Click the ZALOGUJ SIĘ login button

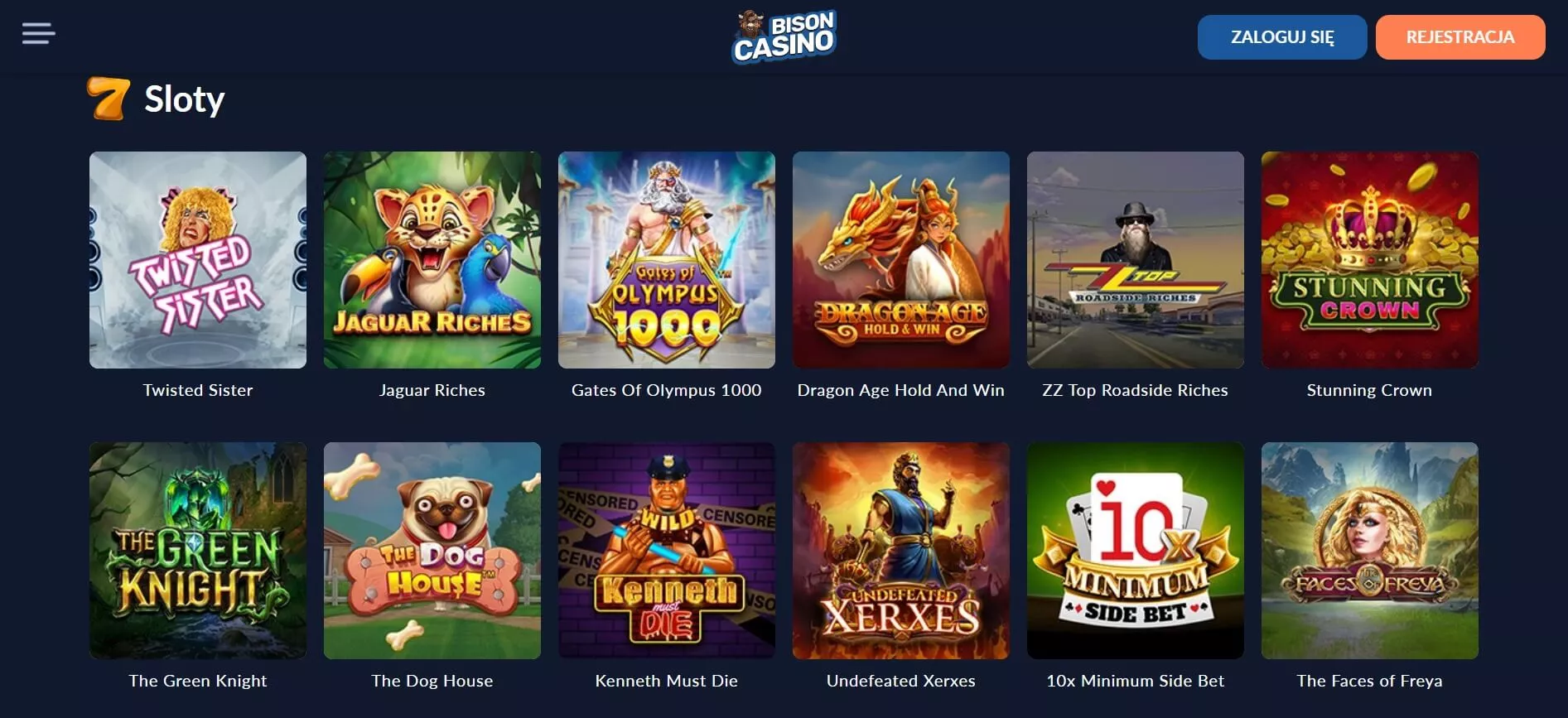(x=1282, y=37)
